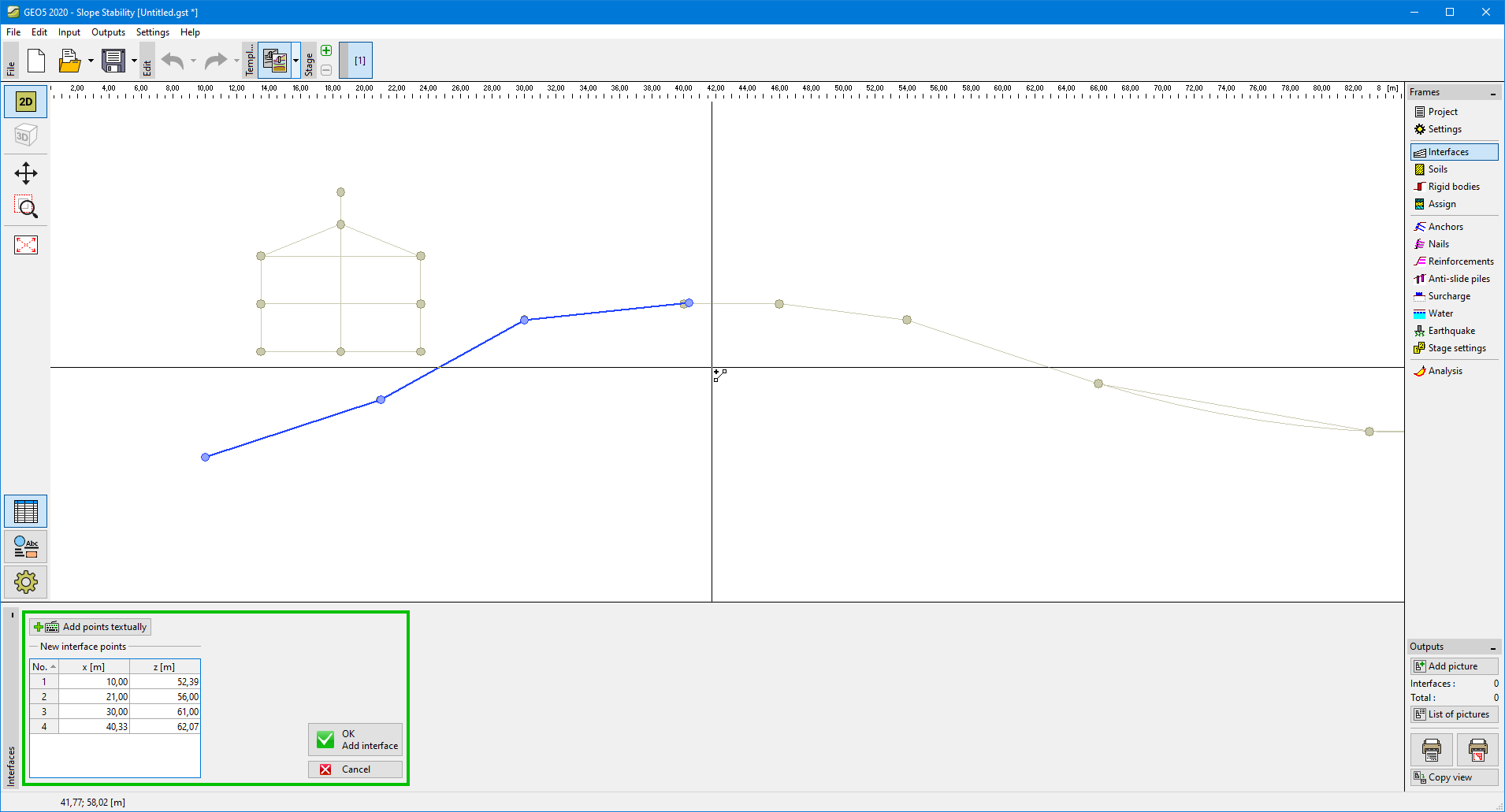Toggle the table view panel button
Screen dimensions: 1505x812
click(25, 512)
